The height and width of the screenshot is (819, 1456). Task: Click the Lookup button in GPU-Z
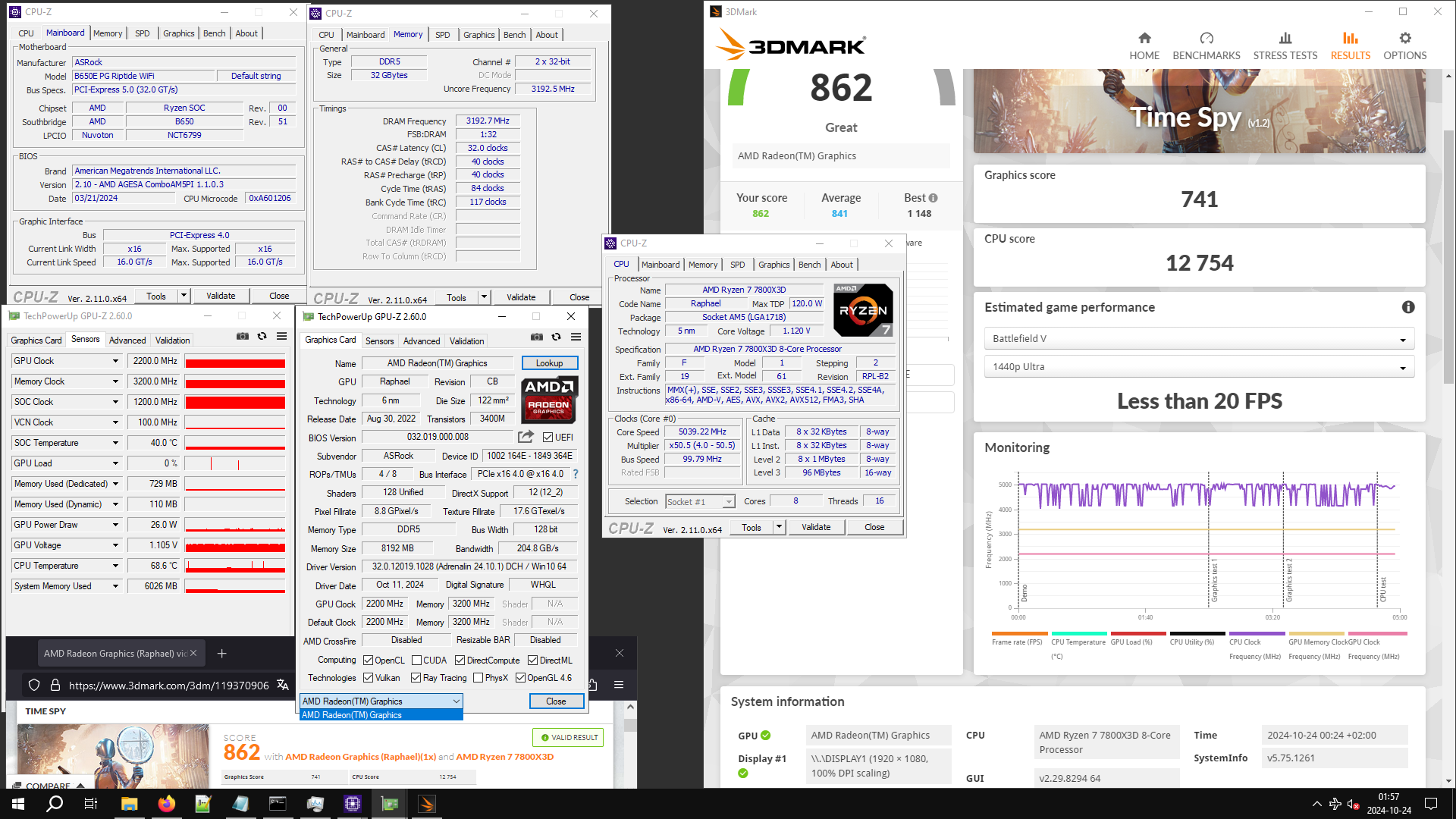550,363
